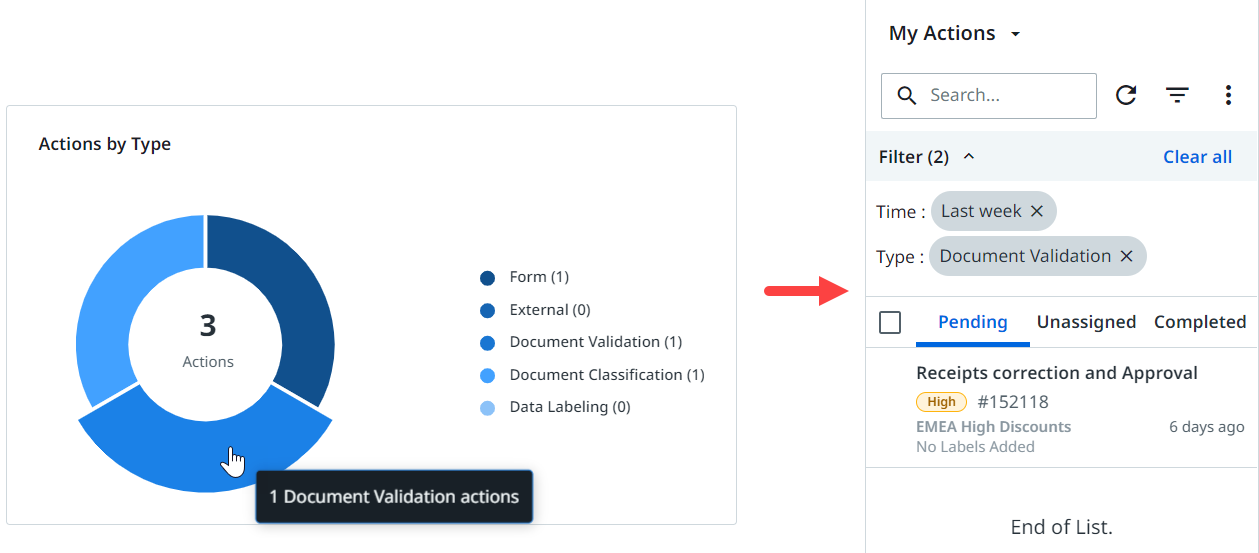Switch to the Unassigned tab
Screen dimensions: 1259x553
click(1086, 322)
